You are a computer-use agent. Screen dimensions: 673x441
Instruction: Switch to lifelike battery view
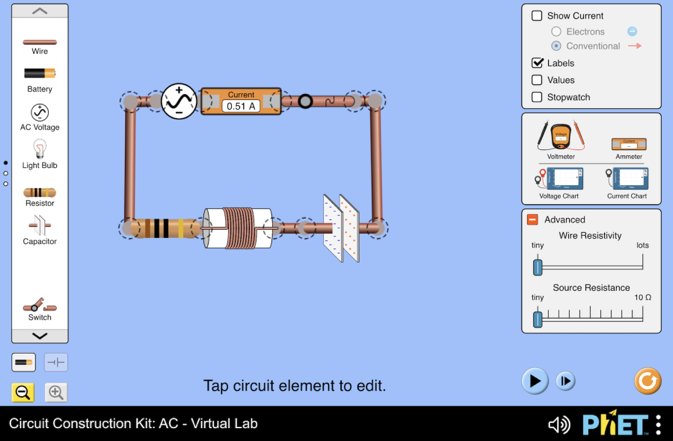(23, 362)
